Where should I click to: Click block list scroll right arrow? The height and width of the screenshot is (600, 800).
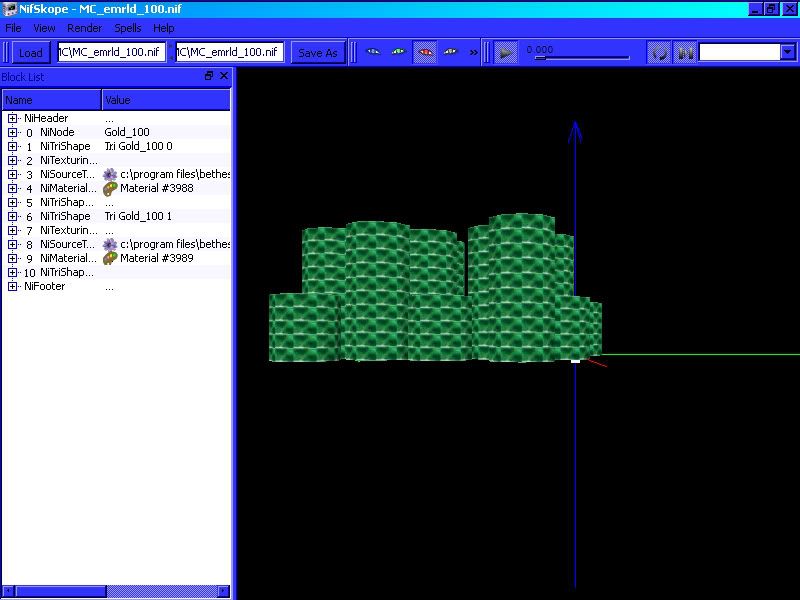coord(223,591)
